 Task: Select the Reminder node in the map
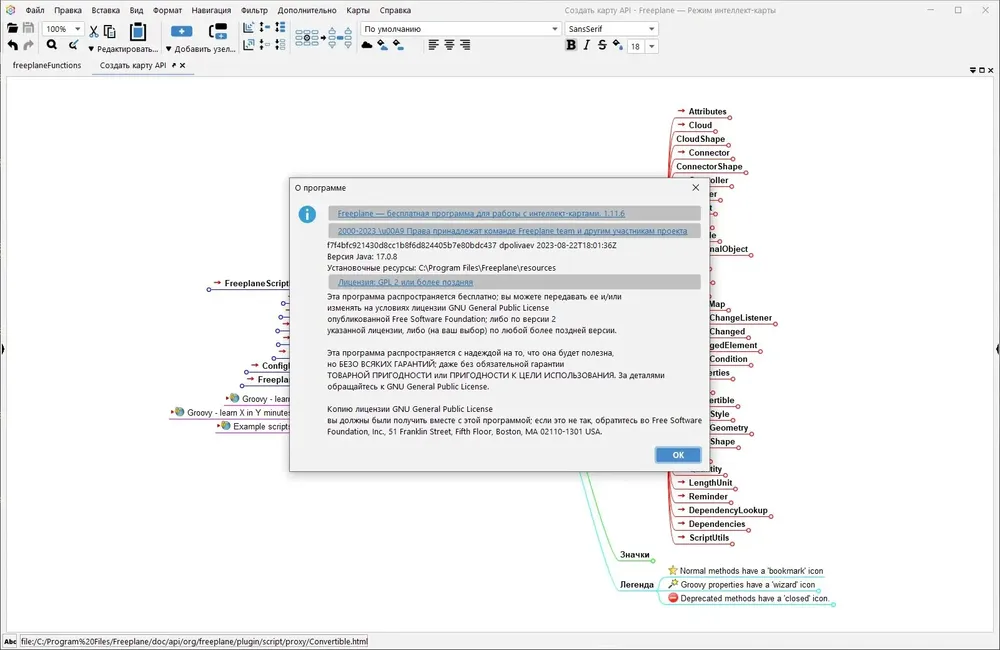click(x=707, y=496)
